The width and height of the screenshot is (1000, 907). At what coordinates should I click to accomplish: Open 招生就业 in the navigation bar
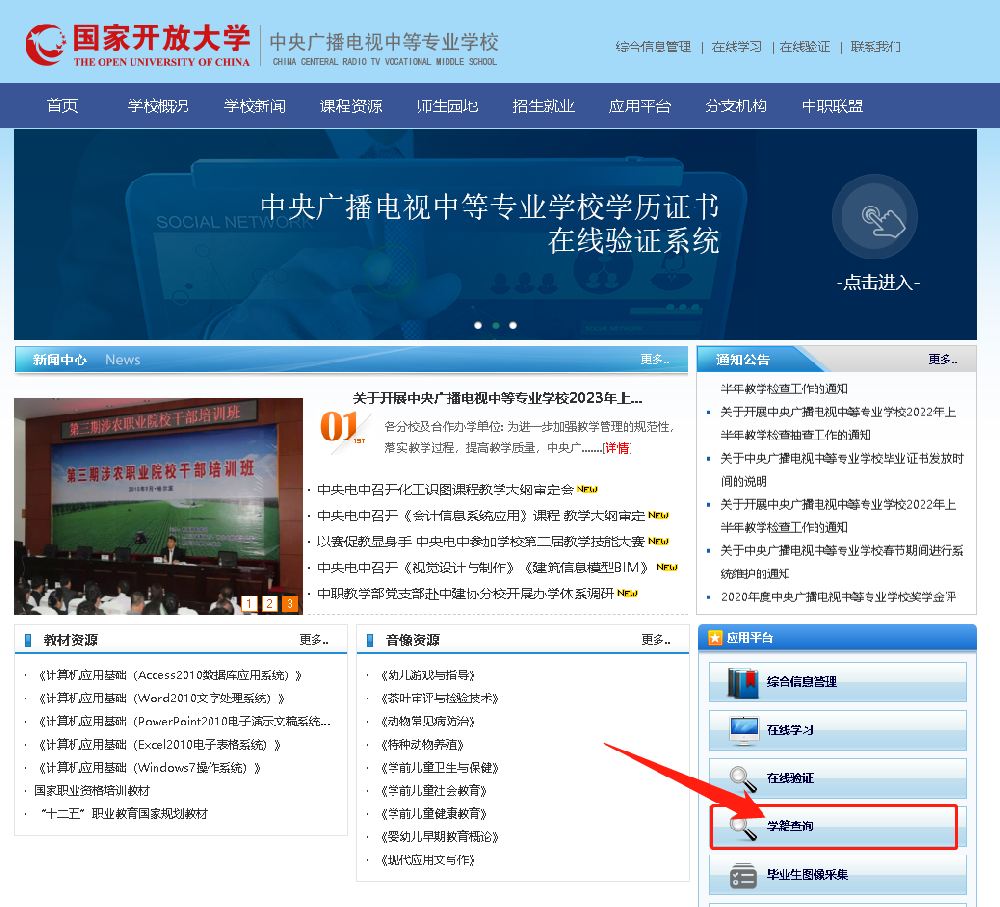(543, 106)
